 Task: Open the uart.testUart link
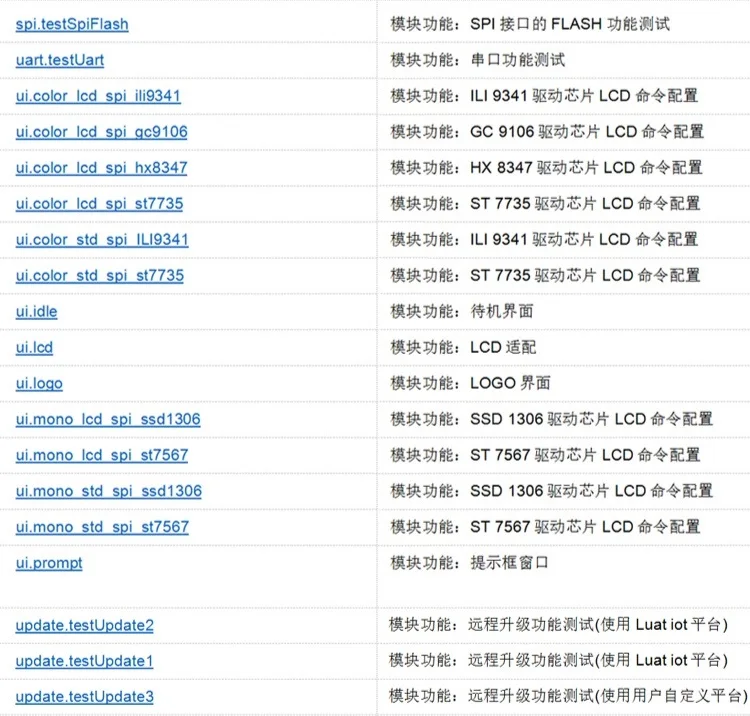[60, 60]
